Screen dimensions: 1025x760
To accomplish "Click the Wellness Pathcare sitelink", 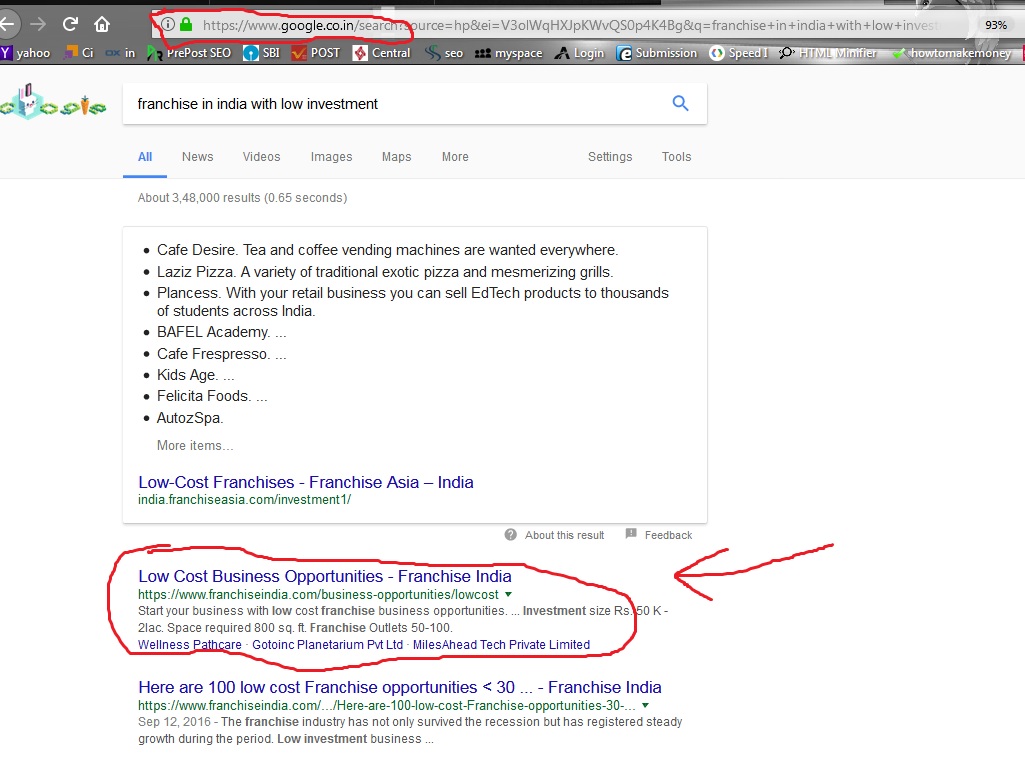I will [x=190, y=644].
